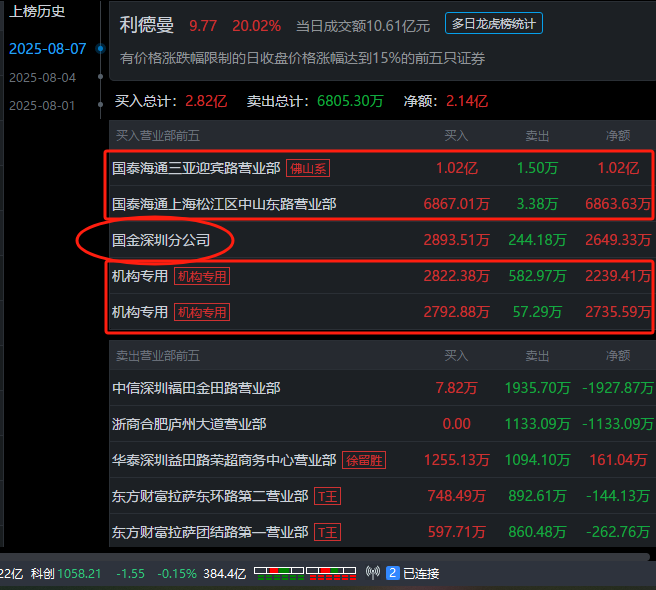Click 买入 column header in 卖出营业部前五 table
This screenshot has width=656, height=590.
(x=456, y=356)
